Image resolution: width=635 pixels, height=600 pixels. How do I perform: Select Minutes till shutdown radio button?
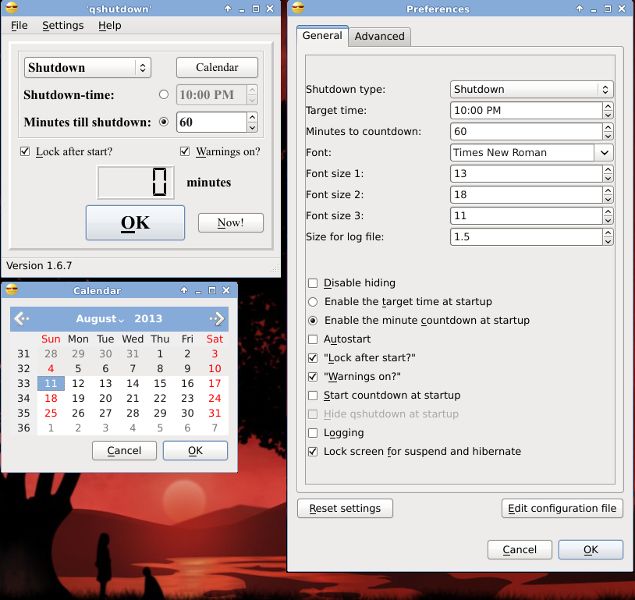[x=164, y=121]
